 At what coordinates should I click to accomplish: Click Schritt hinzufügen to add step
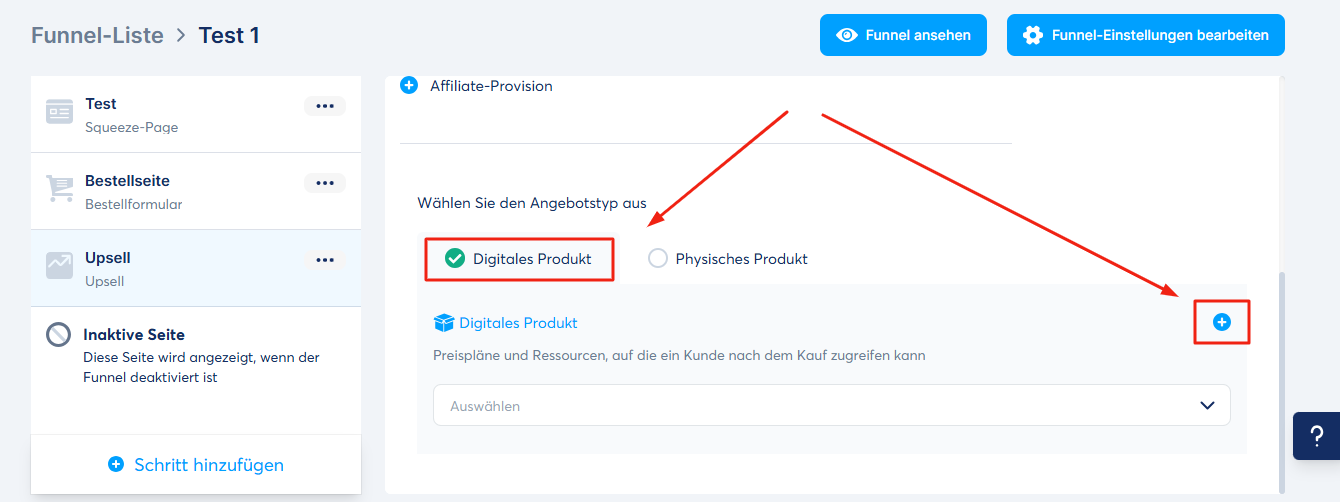196,464
